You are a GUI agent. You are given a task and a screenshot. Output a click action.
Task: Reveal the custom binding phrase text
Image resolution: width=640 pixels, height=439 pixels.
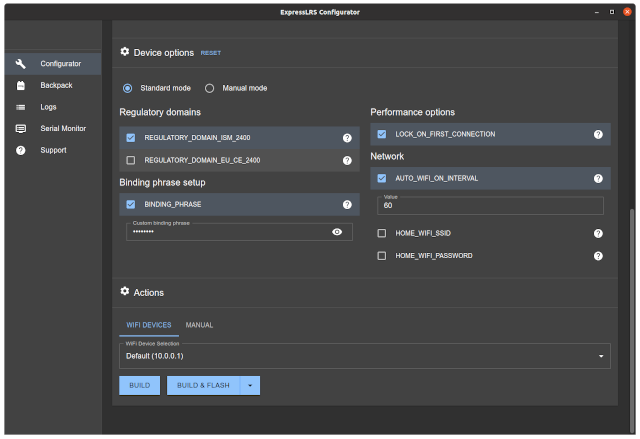(x=337, y=232)
